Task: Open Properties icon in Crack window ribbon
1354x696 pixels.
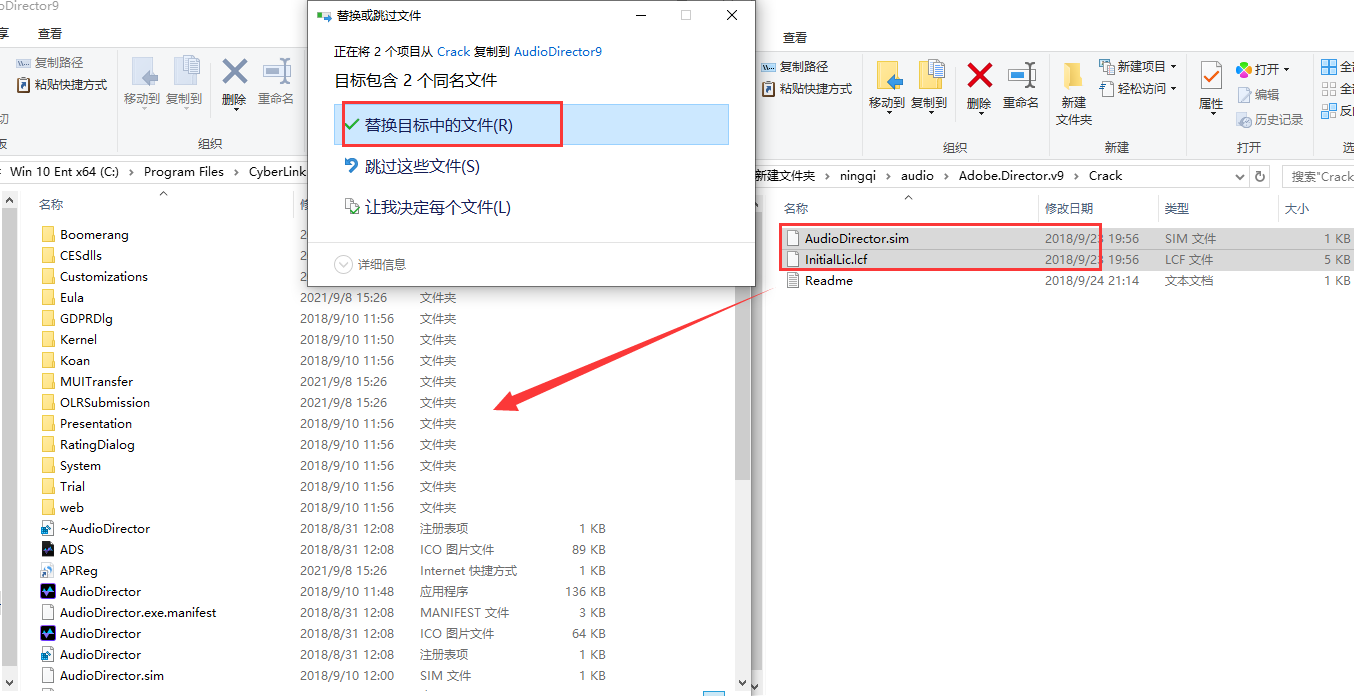Action: 1211,75
